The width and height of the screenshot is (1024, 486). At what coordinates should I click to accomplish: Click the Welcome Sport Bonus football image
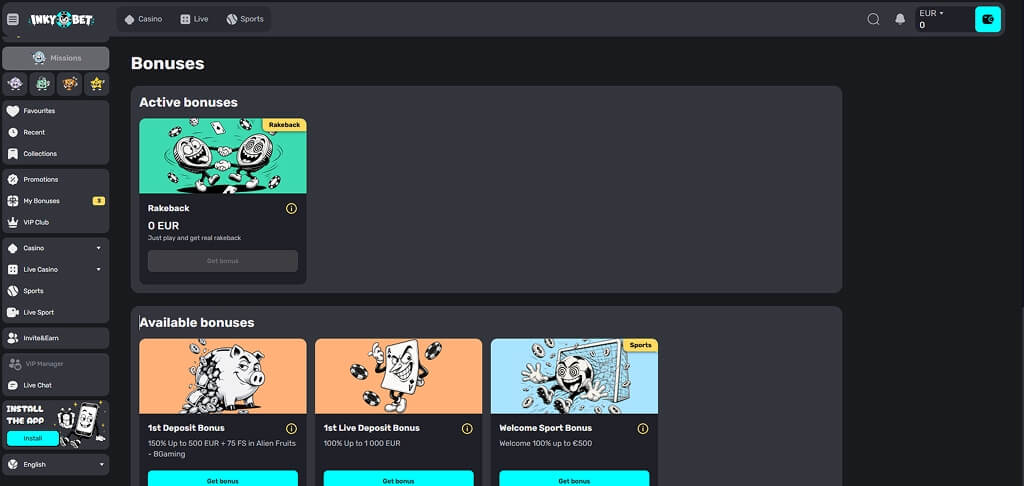574,376
